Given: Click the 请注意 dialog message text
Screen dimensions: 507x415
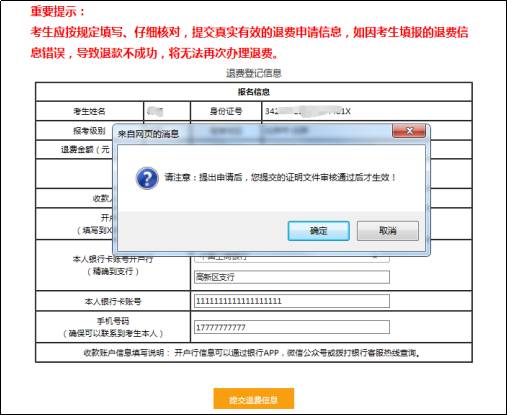Looking at the screenshot, I should (280, 177).
